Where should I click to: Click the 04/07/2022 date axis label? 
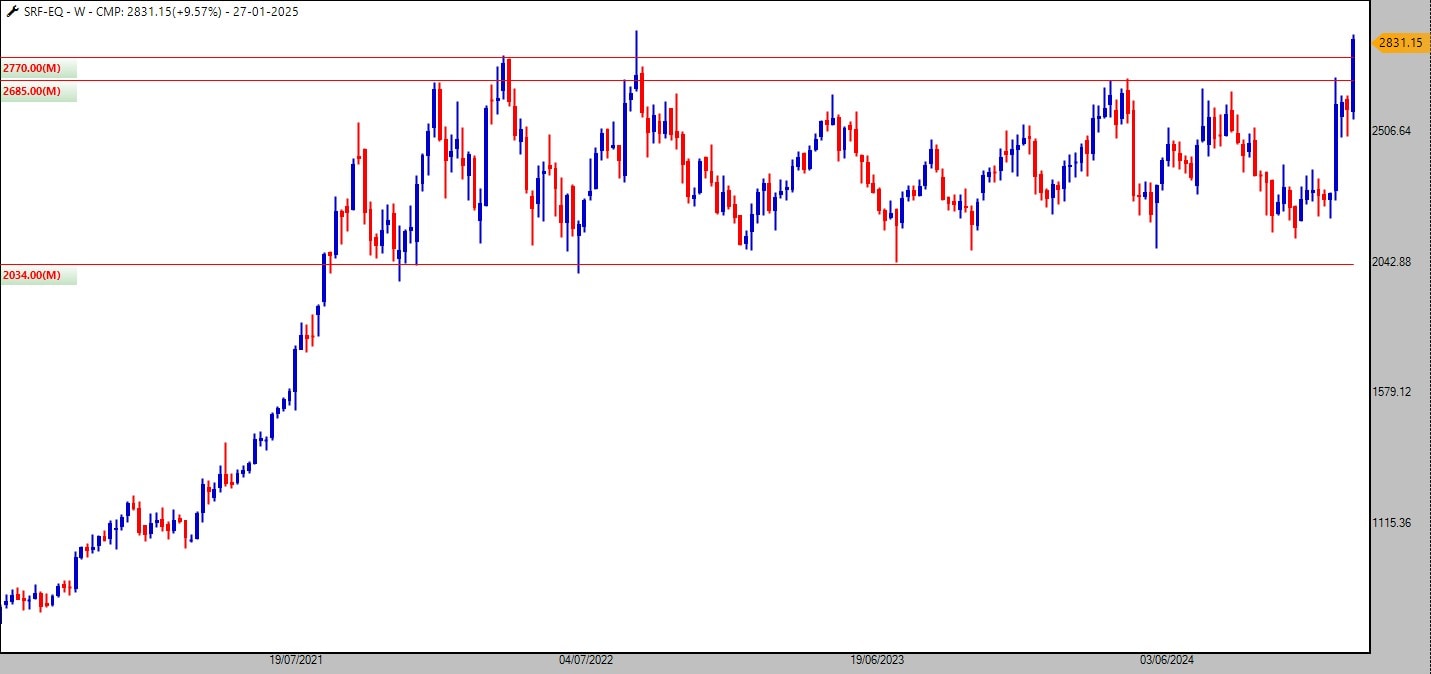tap(587, 660)
